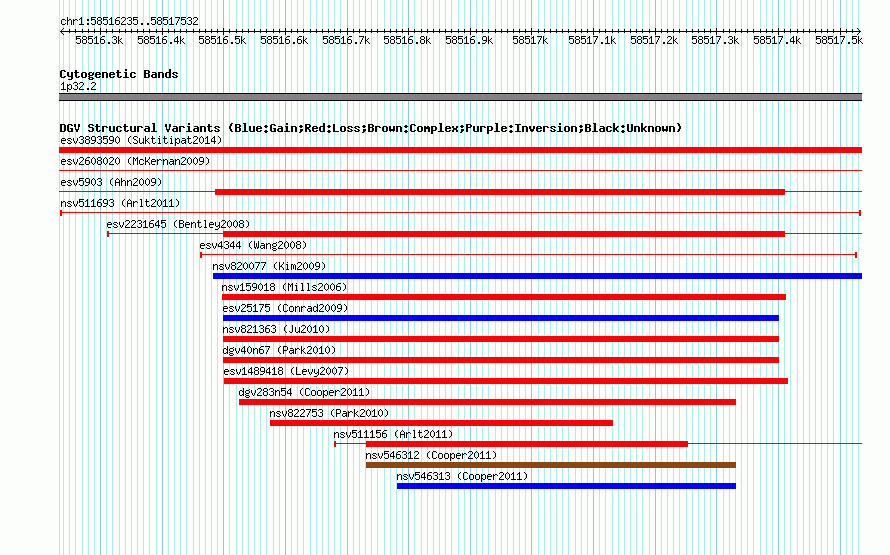The width and height of the screenshot is (890, 555).
Task: Click the dgv283n54 (Cooper2011) label
Action: click(x=304, y=392)
